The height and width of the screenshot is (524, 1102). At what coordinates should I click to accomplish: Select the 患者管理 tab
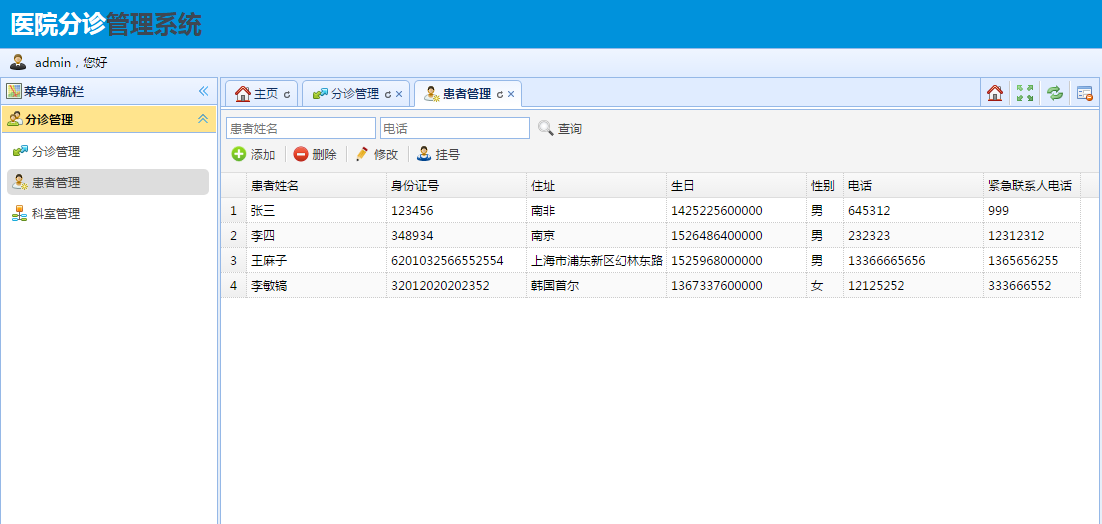(468, 93)
